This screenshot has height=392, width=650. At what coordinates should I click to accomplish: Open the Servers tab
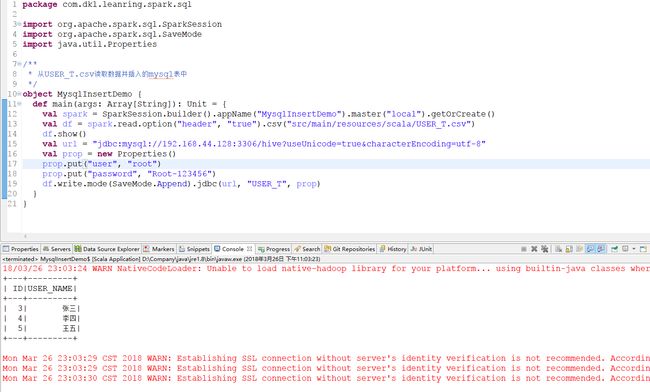tap(57, 249)
